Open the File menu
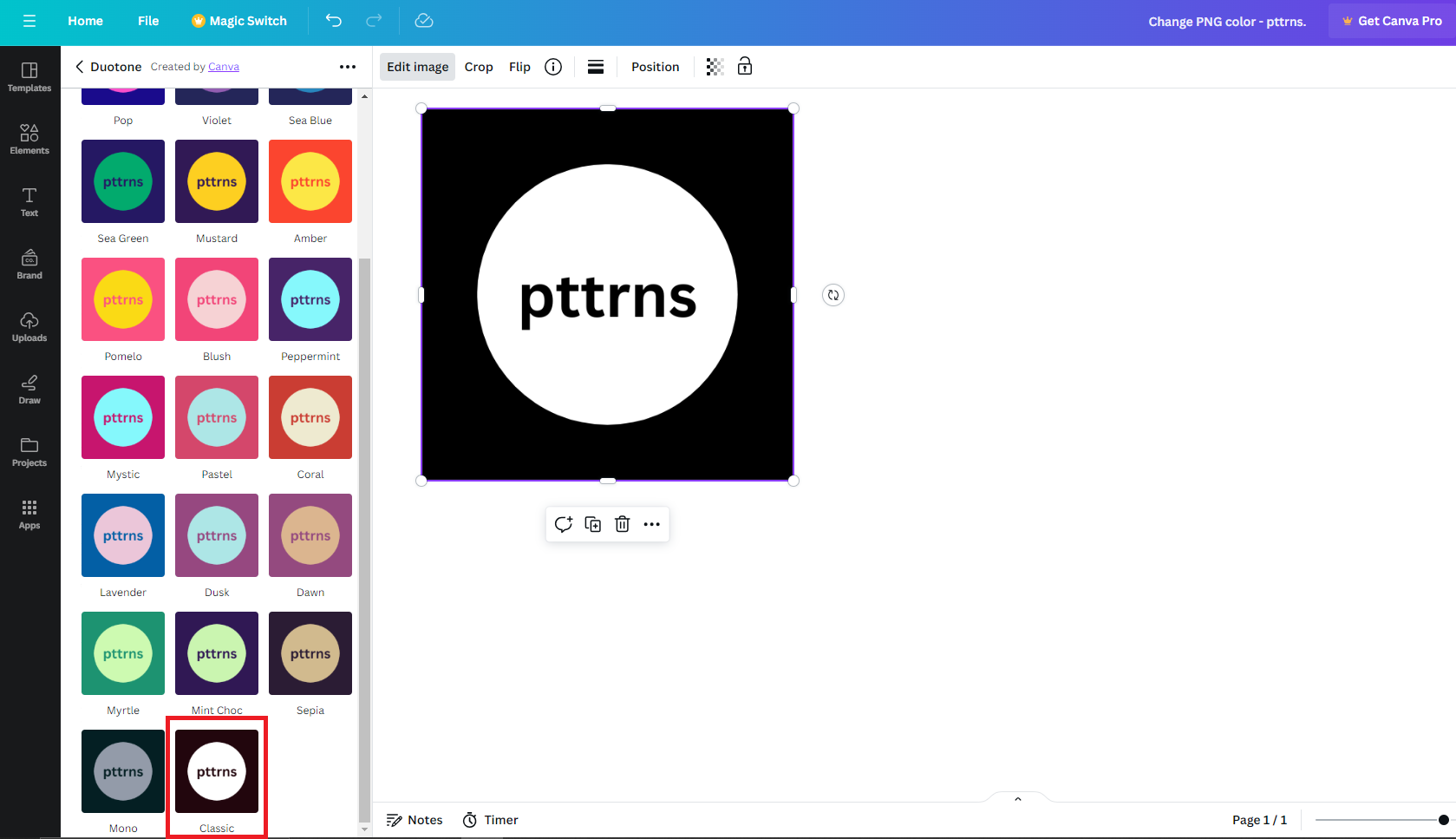 pyautogui.click(x=148, y=21)
